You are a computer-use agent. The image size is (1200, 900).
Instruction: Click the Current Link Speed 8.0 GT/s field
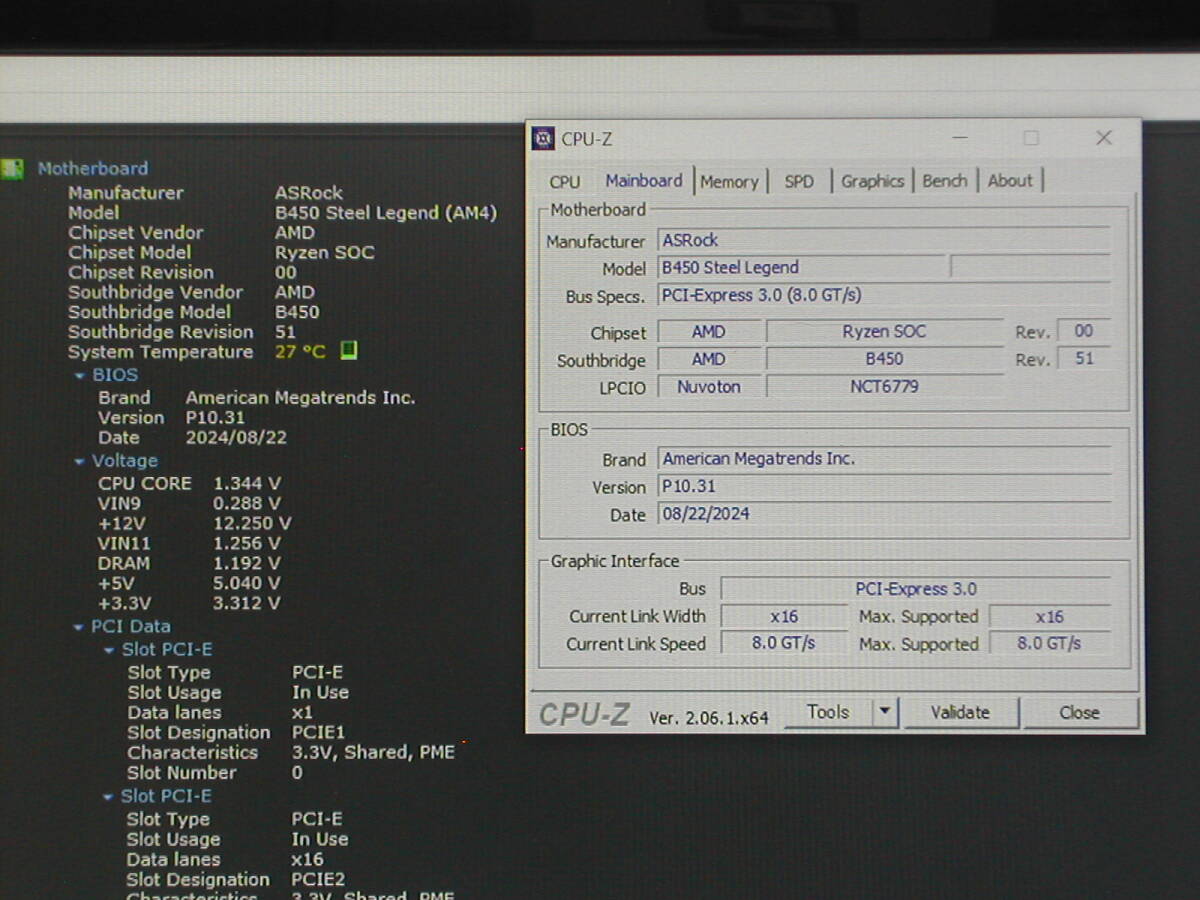[x=784, y=644]
